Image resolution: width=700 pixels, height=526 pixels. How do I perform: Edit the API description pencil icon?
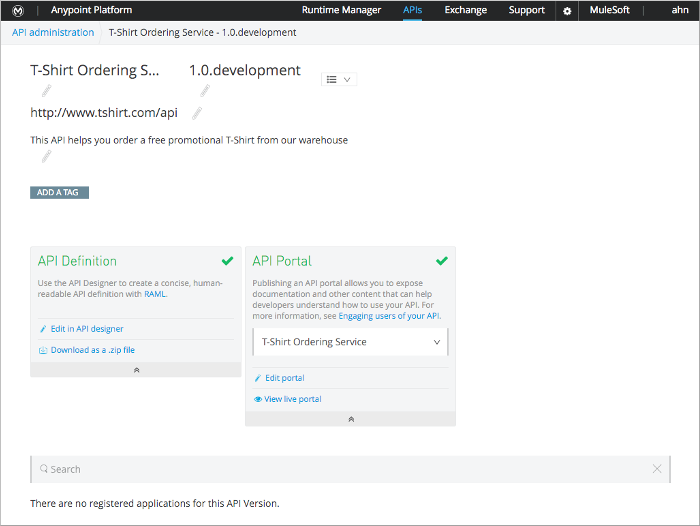tap(46, 156)
